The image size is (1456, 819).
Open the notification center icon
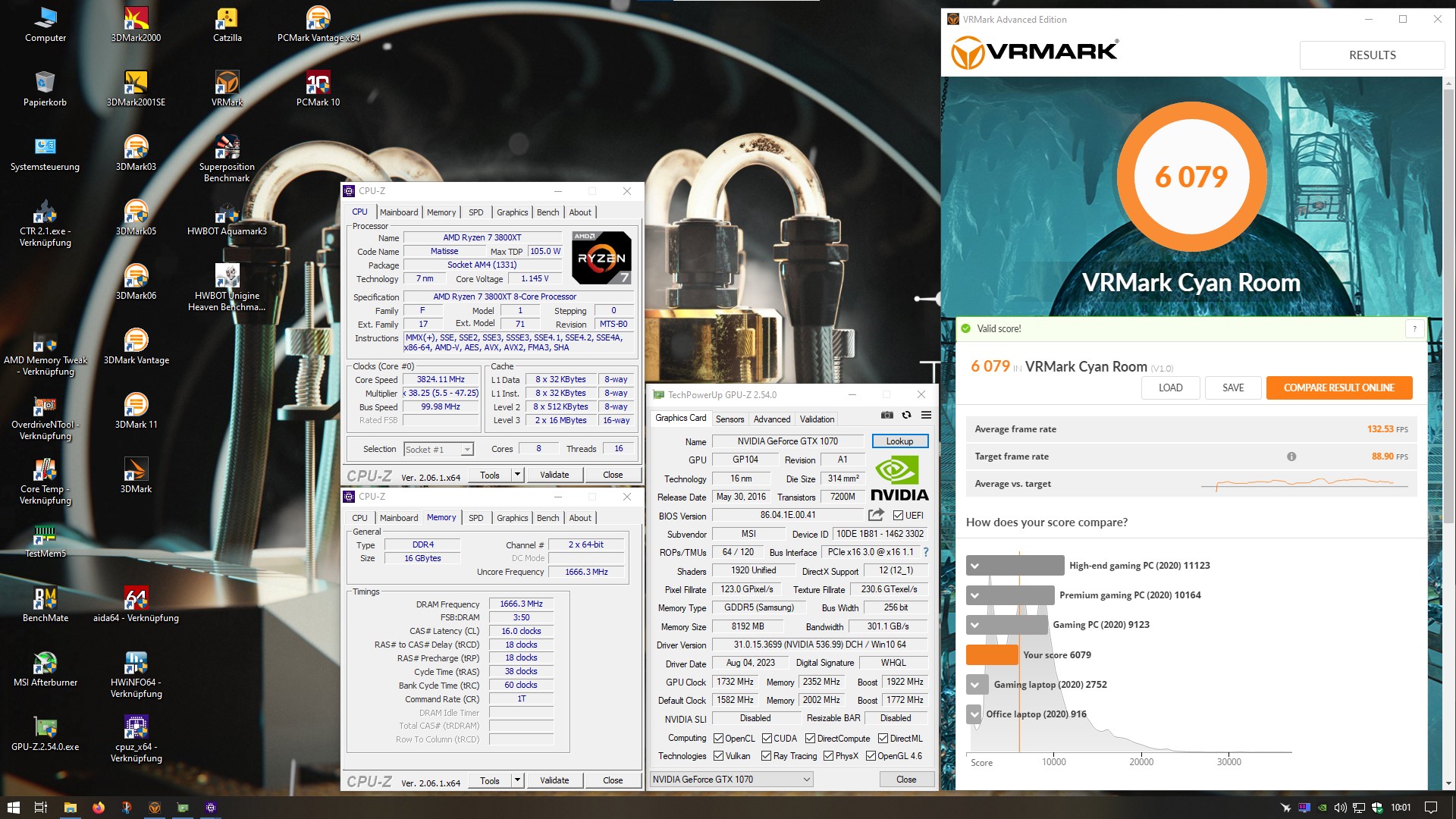[1431, 808]
